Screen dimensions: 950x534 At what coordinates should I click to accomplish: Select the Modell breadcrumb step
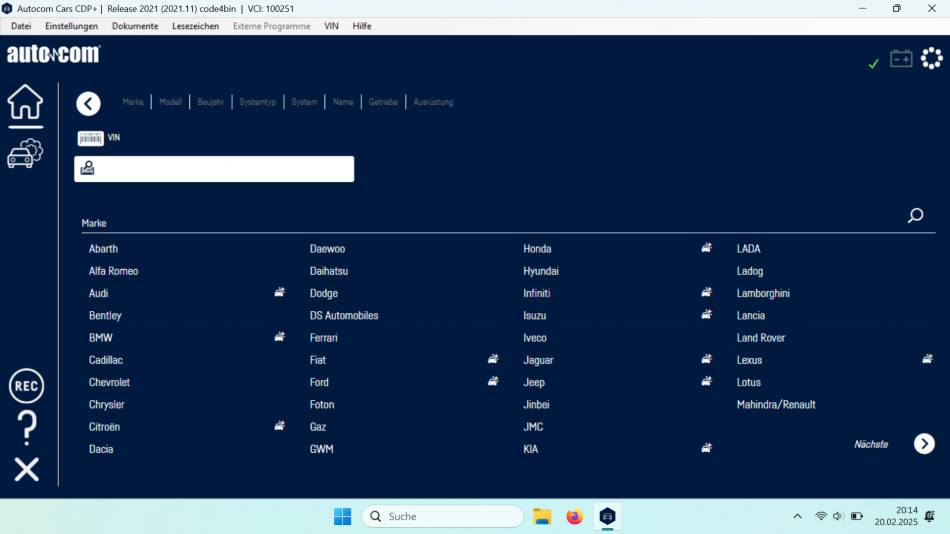click(x=170, y=102)
